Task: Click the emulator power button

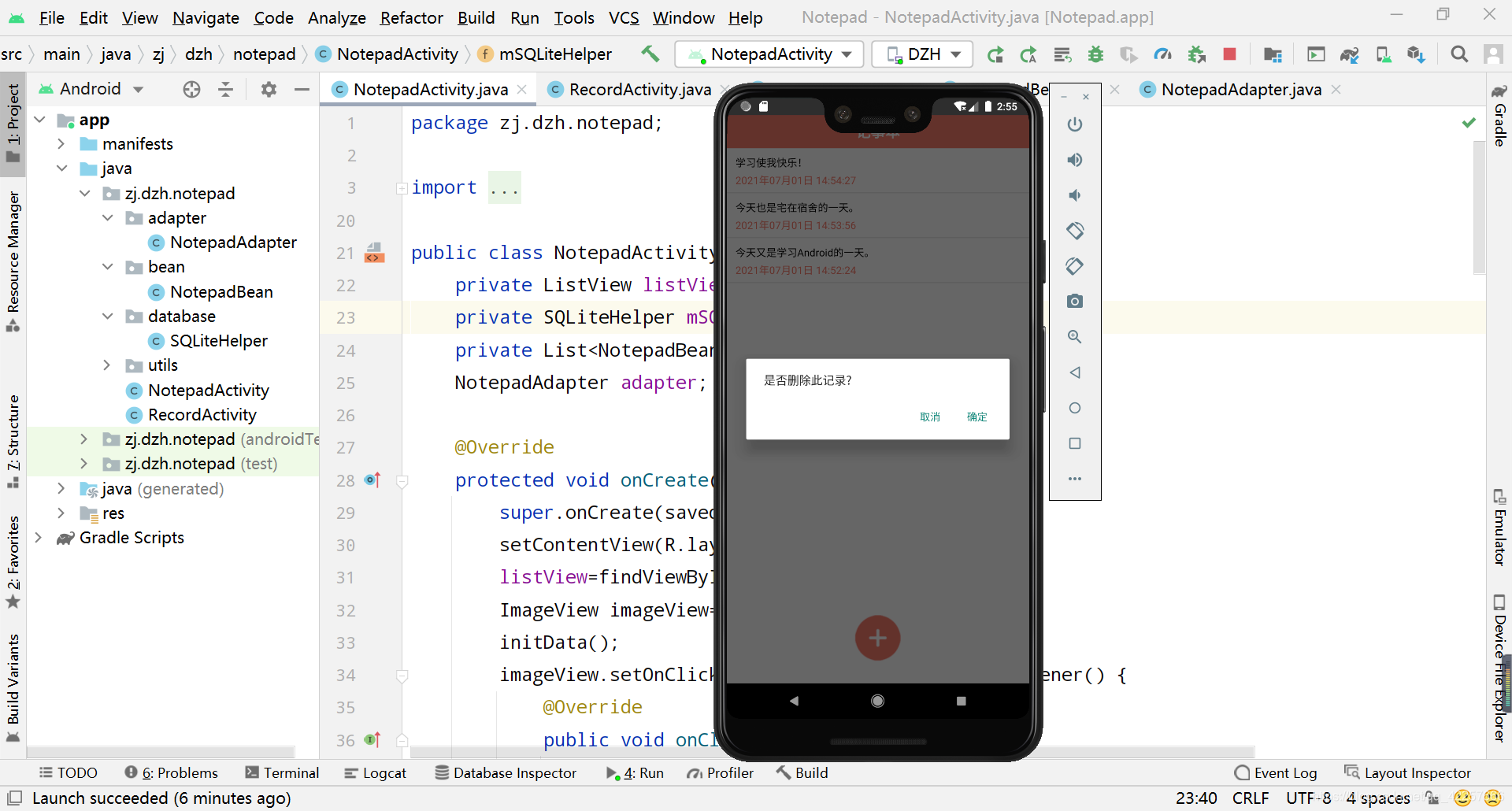Action: (x=1075, y=124)
